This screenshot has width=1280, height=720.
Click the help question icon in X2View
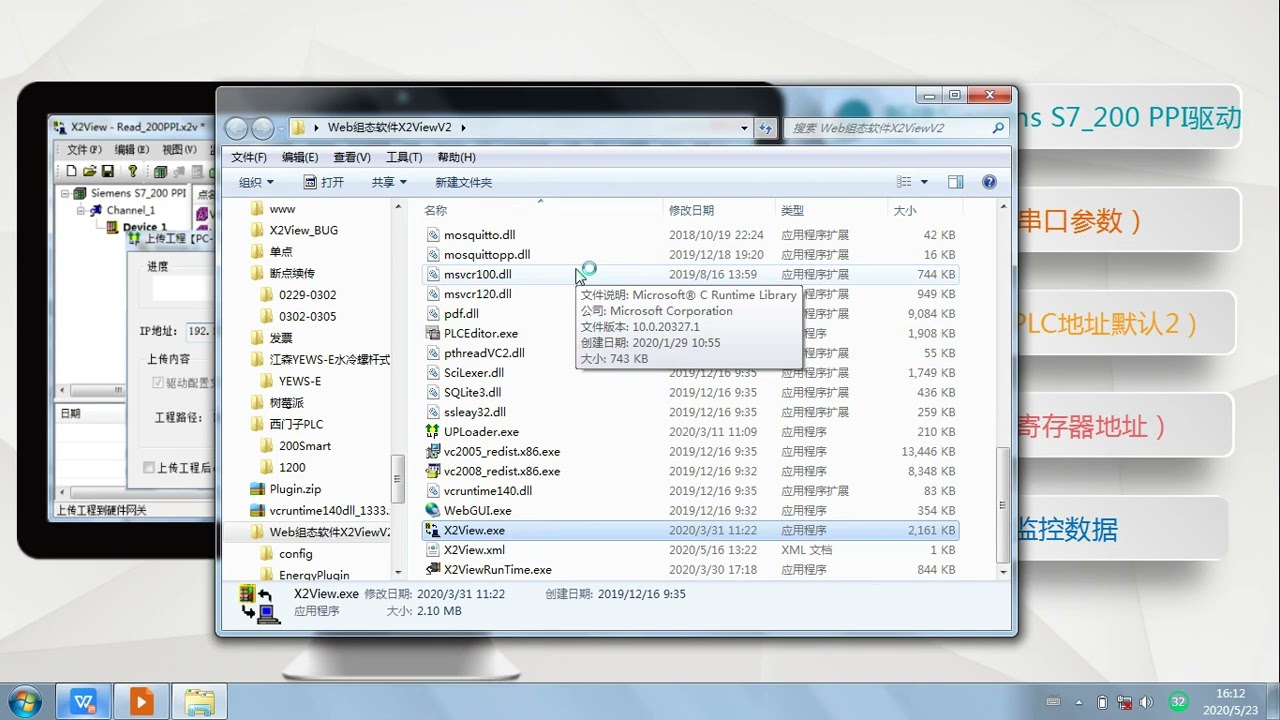132,172
